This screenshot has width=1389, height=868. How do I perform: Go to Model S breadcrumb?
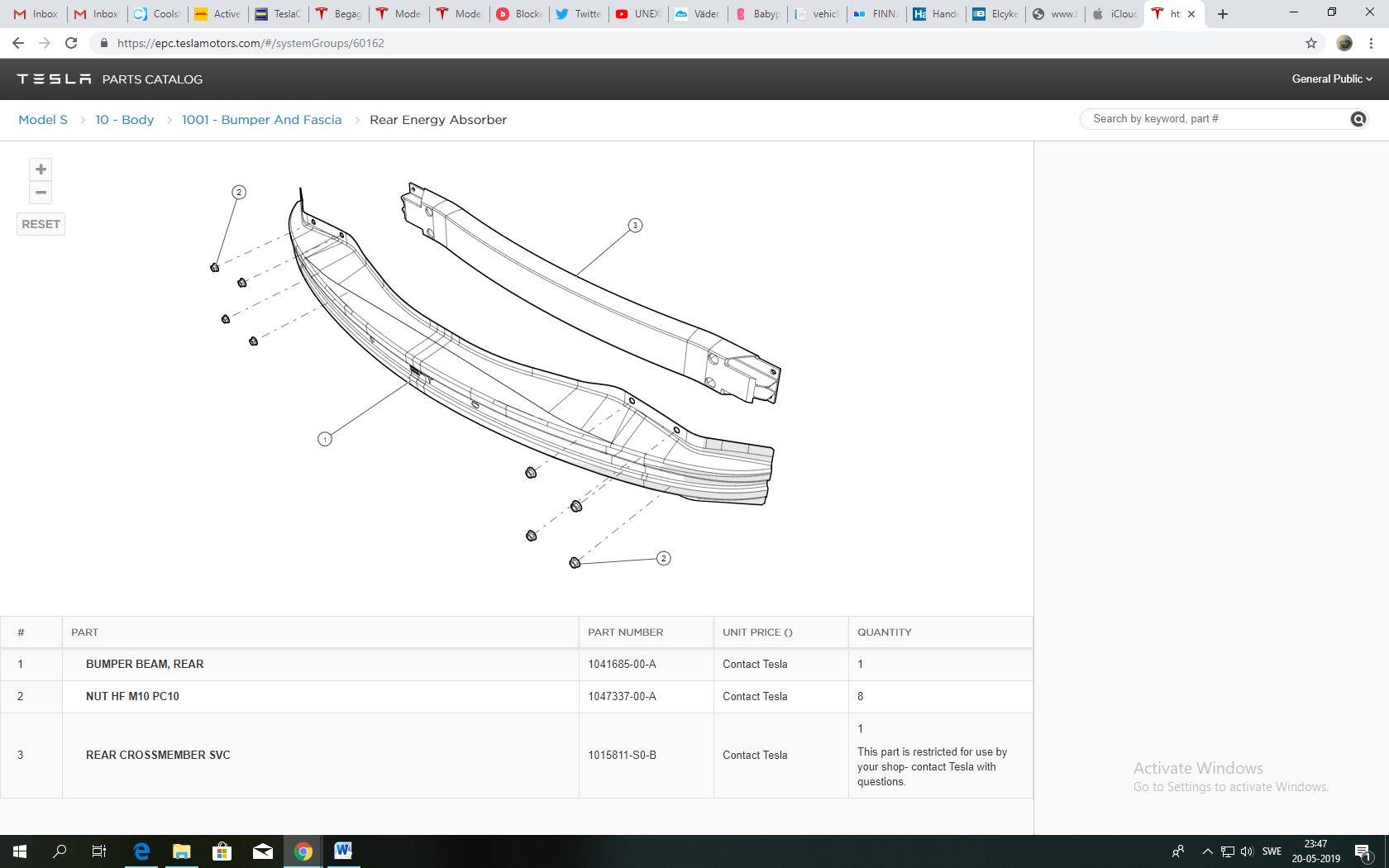coord(43,120)
